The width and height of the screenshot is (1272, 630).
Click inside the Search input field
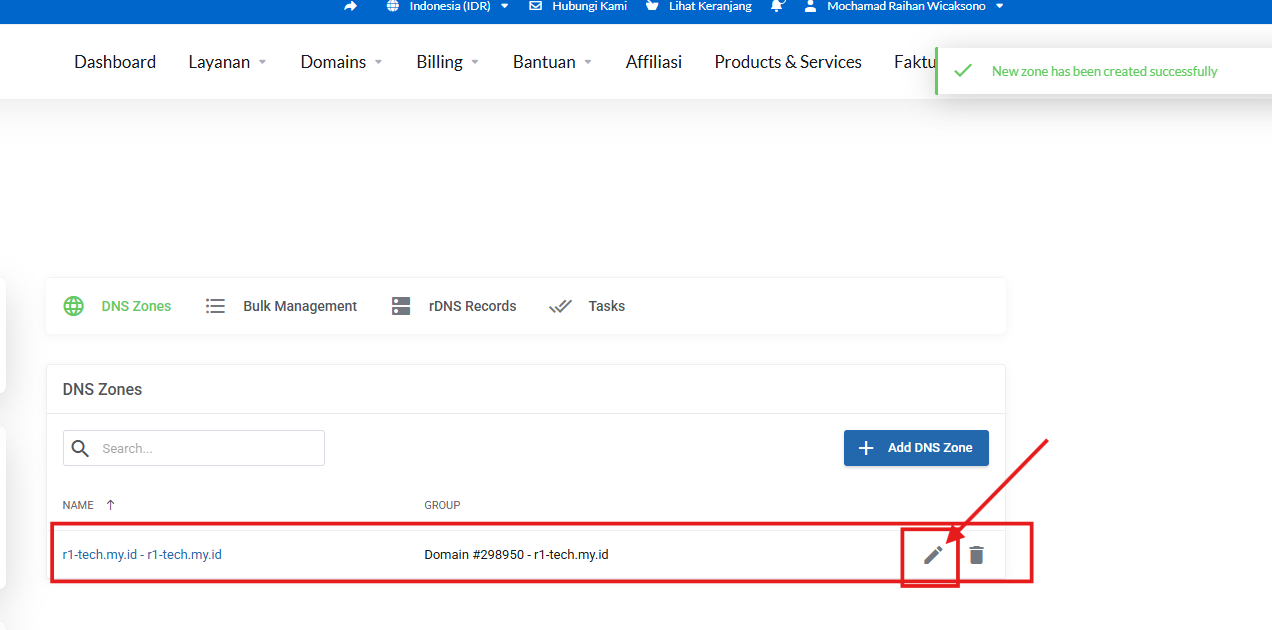(200, 448)
